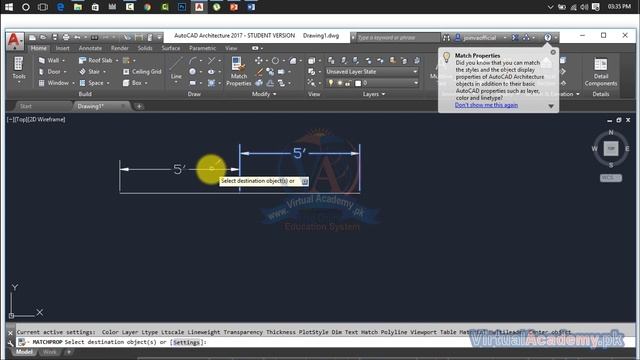Select the Ceiling Grid tool
This screenshot has width=640, height=360.
point(142,71)
